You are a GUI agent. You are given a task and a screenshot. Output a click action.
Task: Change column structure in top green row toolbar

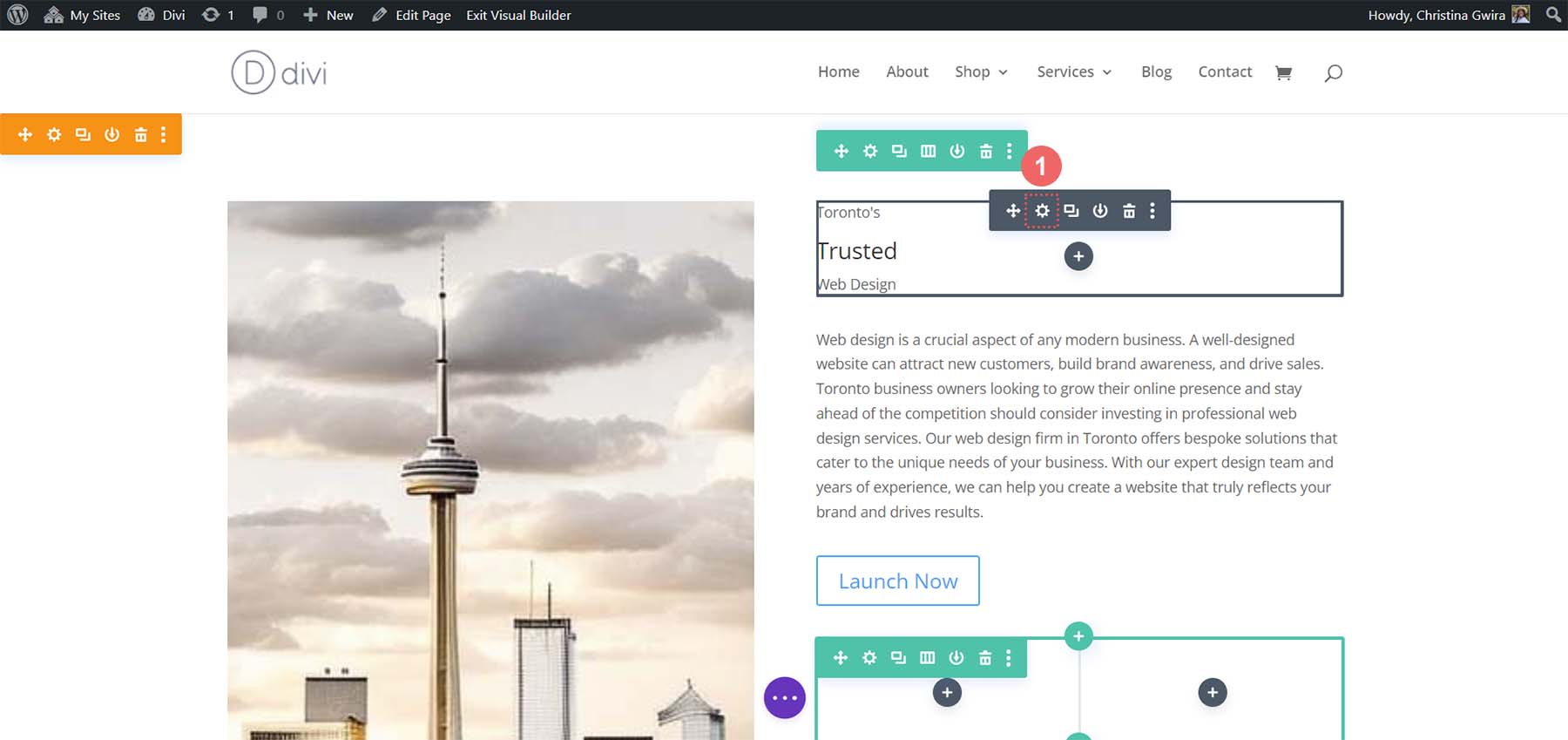[x=928, y=151]
